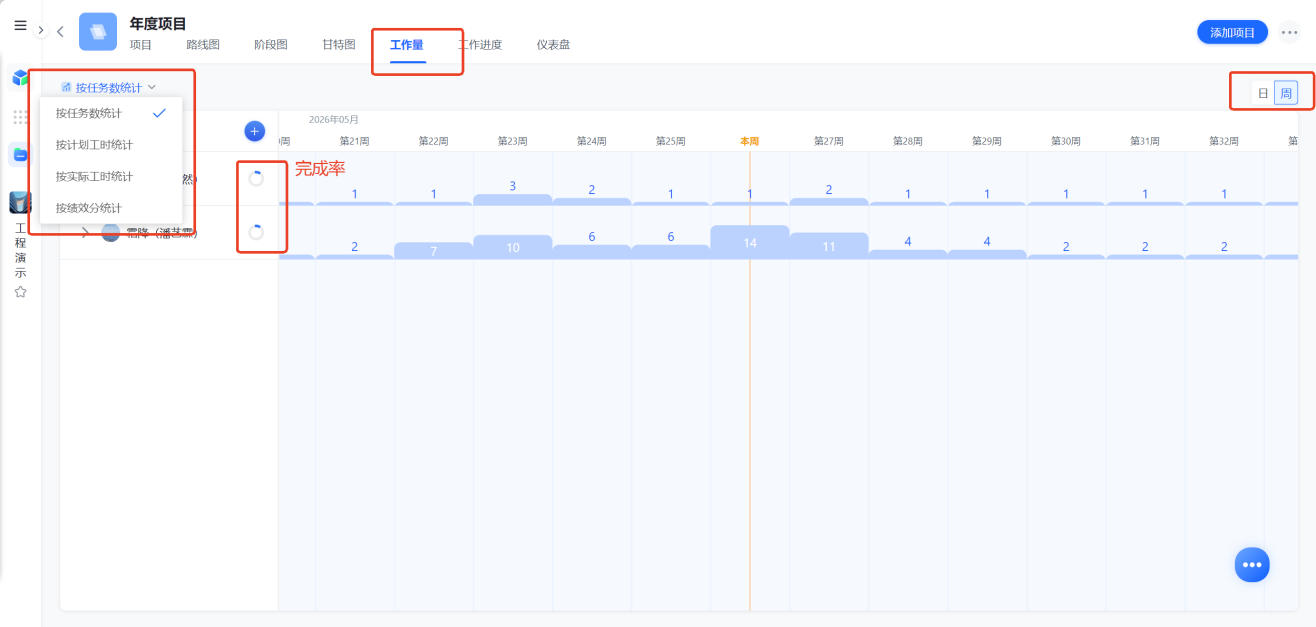The image size is (1316, 627).
Task: Click the 年度项目 title
Action: pyautogui.click(x=158, y=23)
